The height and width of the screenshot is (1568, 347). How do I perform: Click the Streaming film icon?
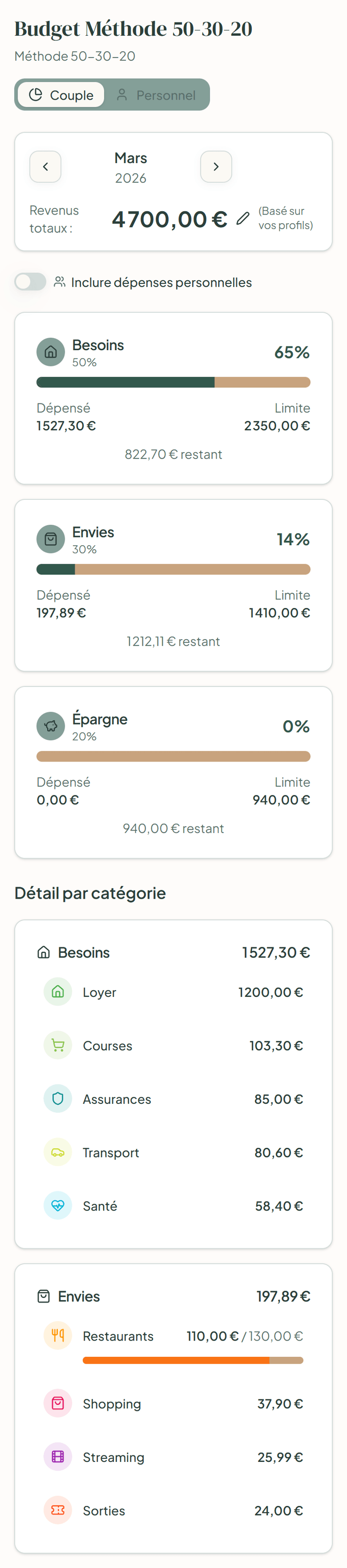(x=57, y=1457)
